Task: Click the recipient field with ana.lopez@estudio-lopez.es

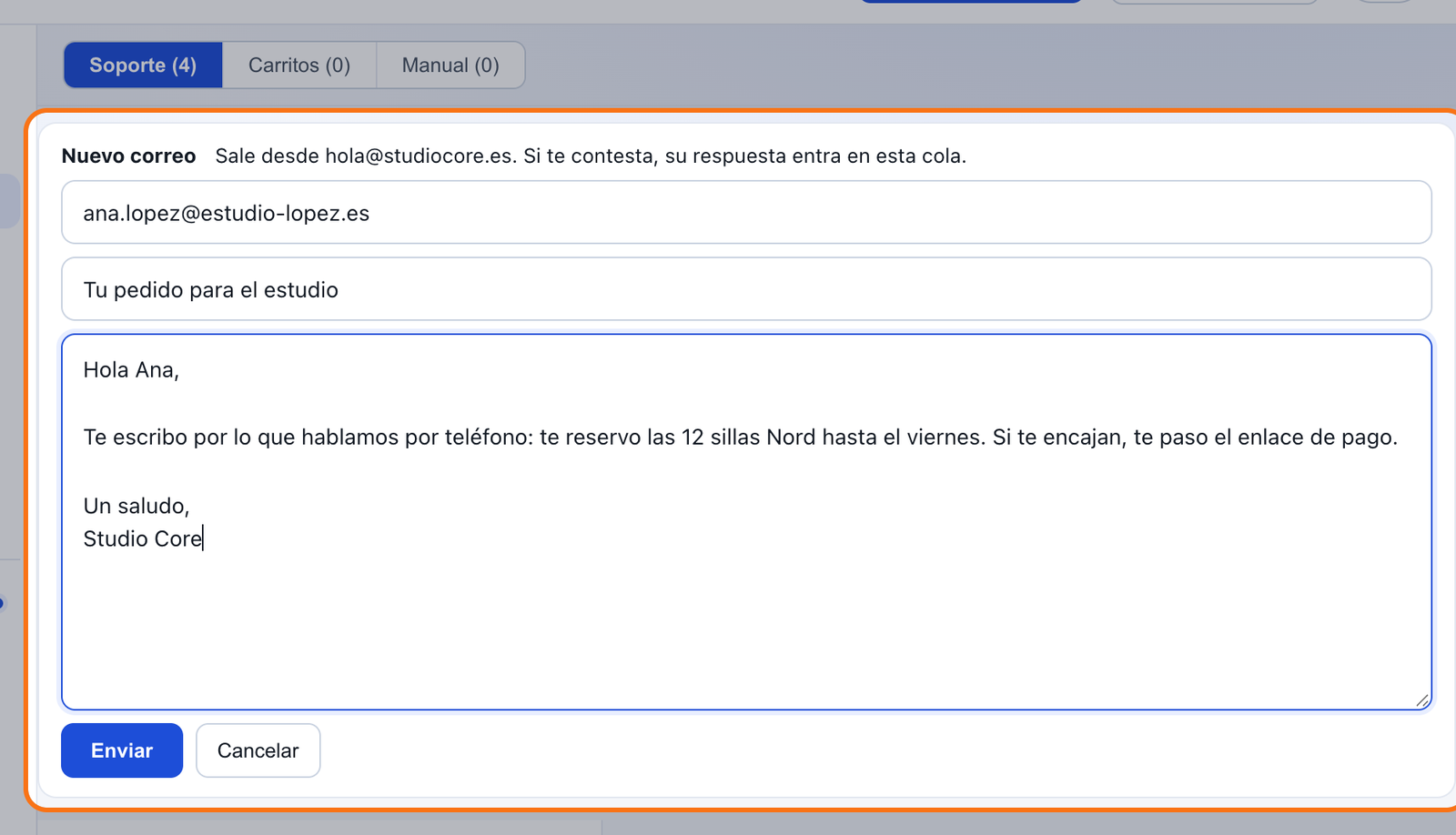Action: pyautogui.click(x=746, y=212)
